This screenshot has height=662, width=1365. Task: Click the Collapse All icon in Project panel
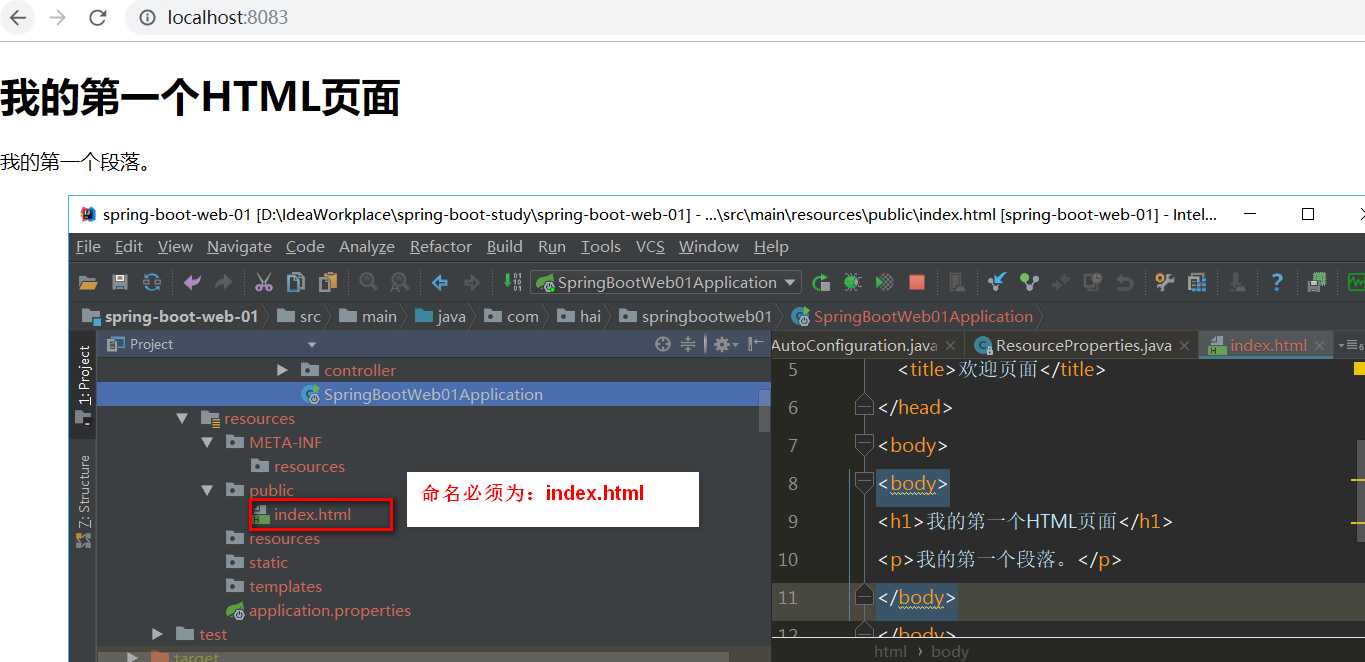(x=688, y=344)
